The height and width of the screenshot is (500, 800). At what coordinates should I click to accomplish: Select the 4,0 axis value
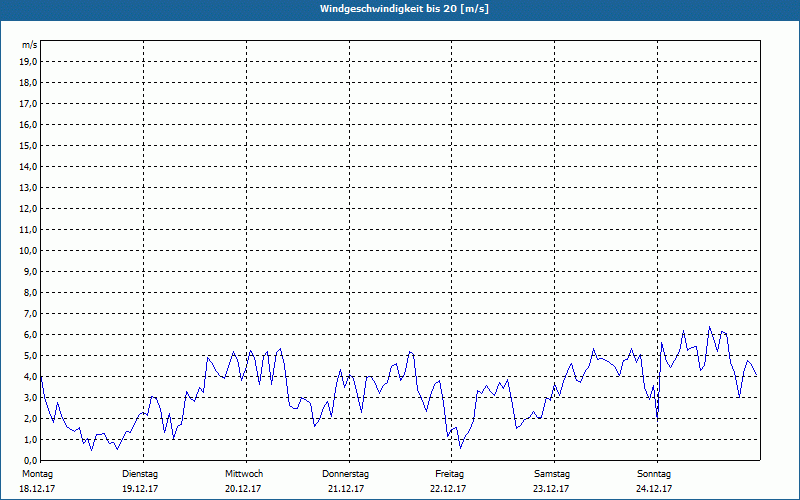point(30,377)
